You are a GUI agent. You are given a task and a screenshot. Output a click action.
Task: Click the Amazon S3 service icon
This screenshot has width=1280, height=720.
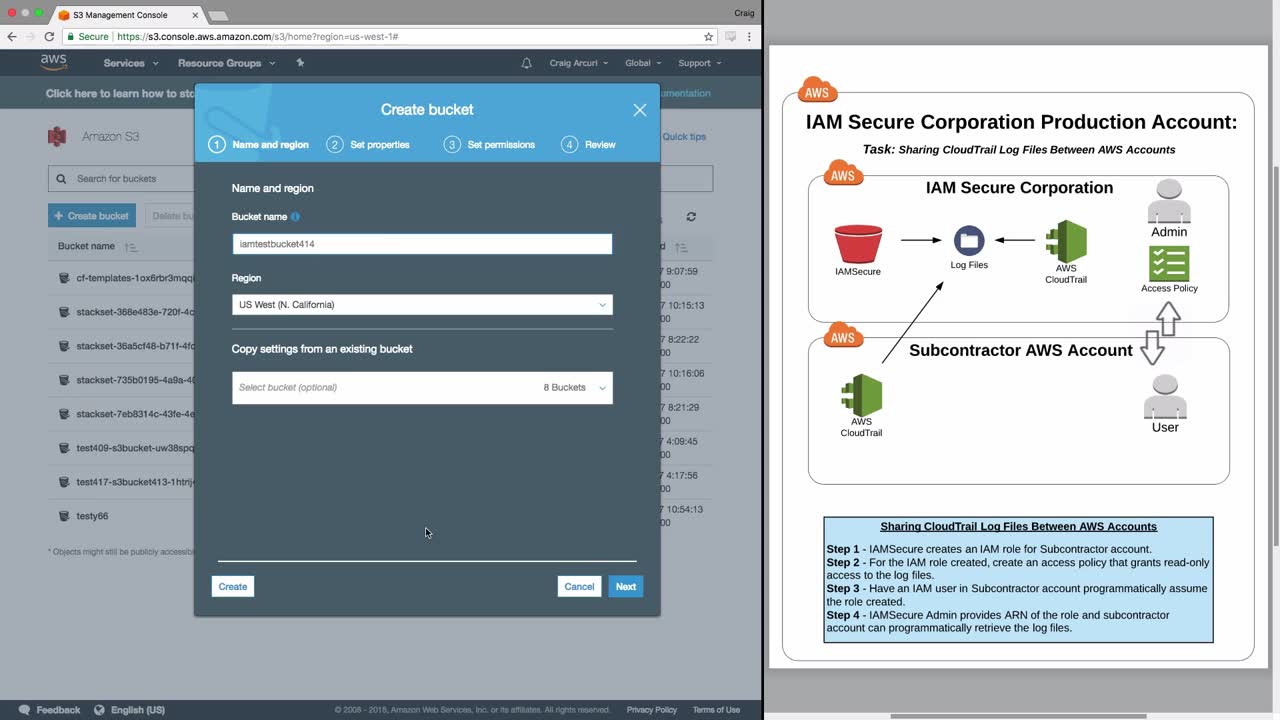[x=57, y=136]
